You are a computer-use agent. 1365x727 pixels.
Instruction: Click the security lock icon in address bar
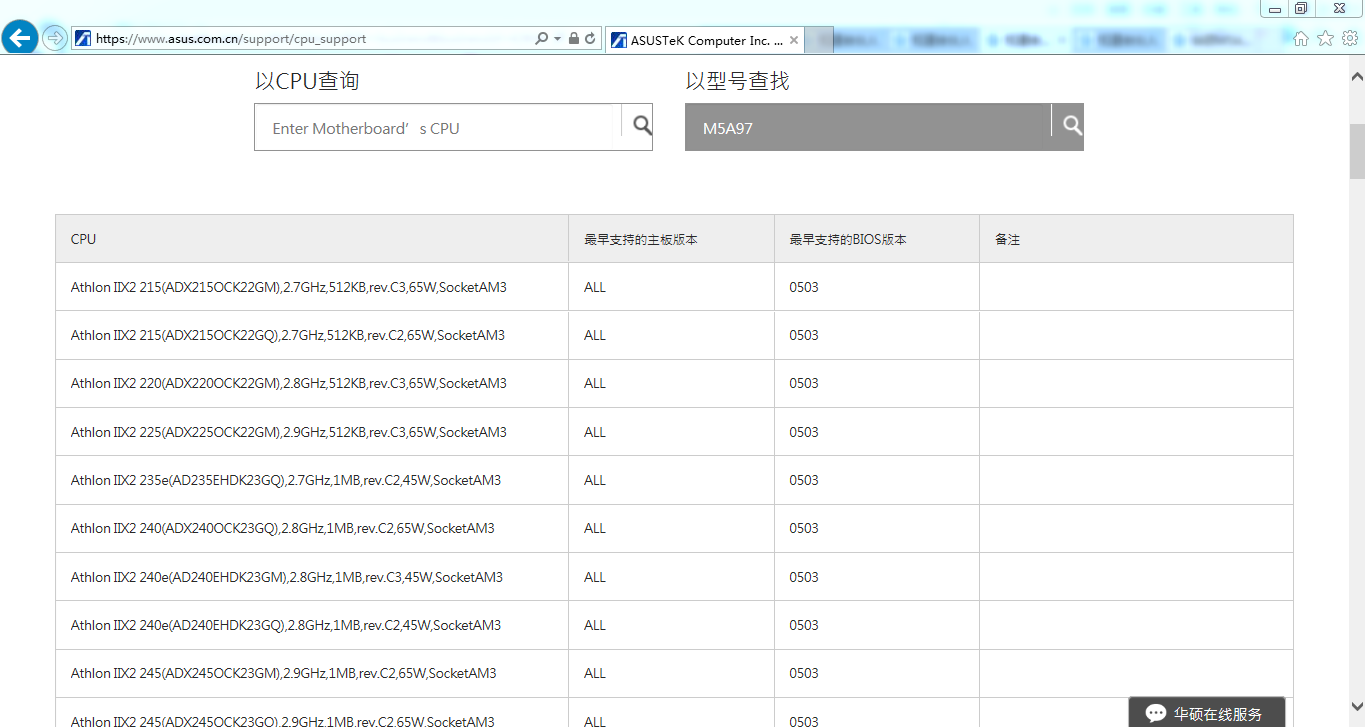(573, 39)
